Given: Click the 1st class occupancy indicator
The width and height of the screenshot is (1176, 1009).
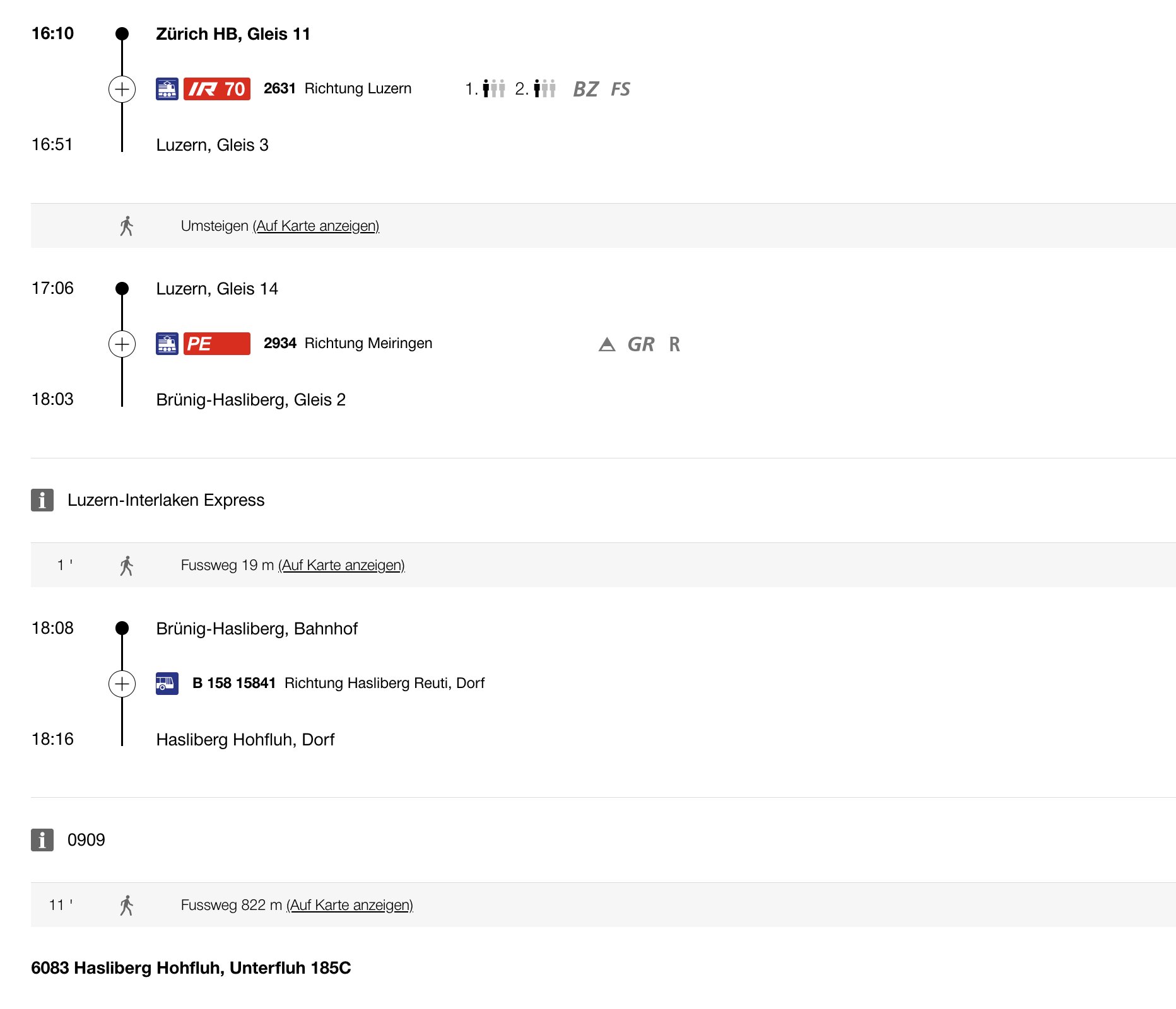Looking at the screenshot, I should pyautogui.click(x=485, y=89).
